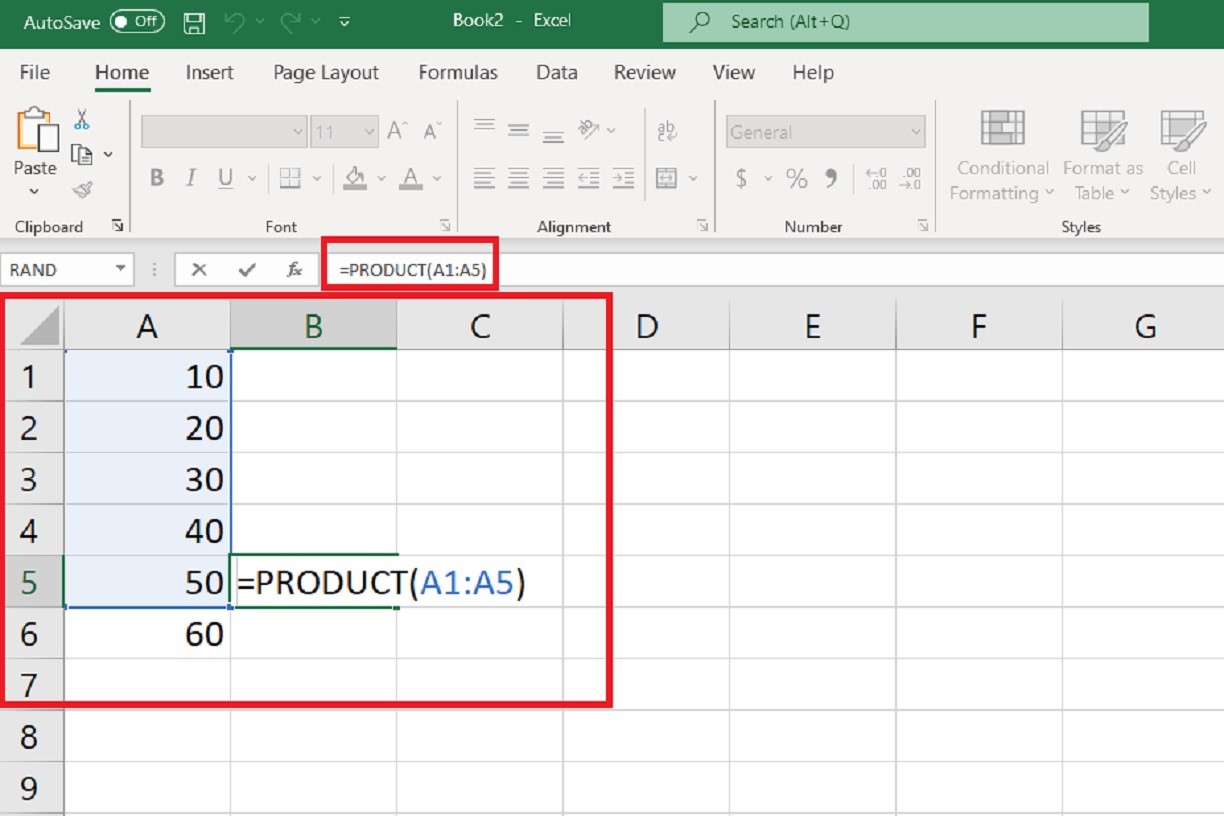The image size is (1224, 816).
Task: Confirm the formula with the checkmark icon
Action: 247,270
